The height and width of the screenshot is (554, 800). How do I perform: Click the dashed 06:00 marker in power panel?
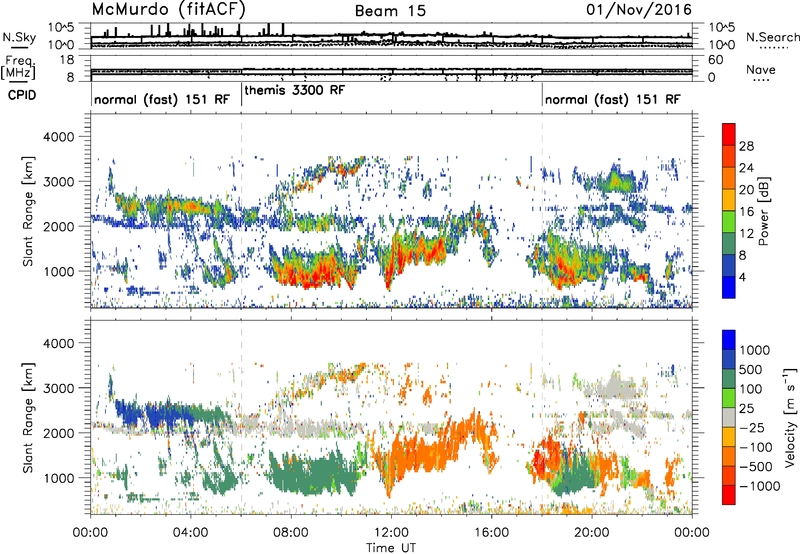[x=242, y=211]
